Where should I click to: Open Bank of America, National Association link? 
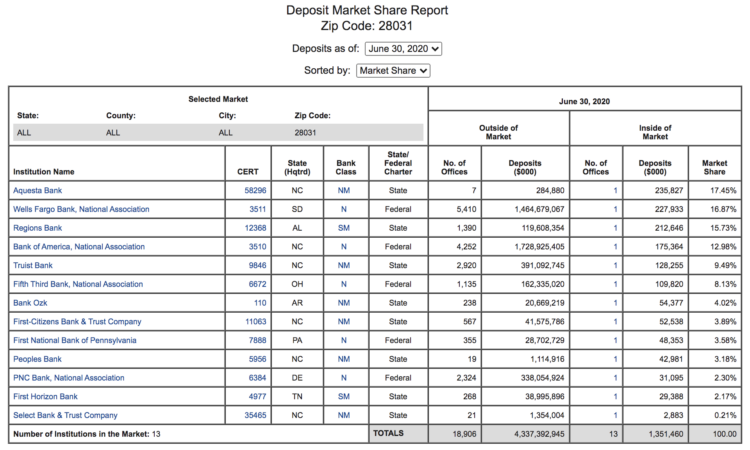[x=79, y=247]
